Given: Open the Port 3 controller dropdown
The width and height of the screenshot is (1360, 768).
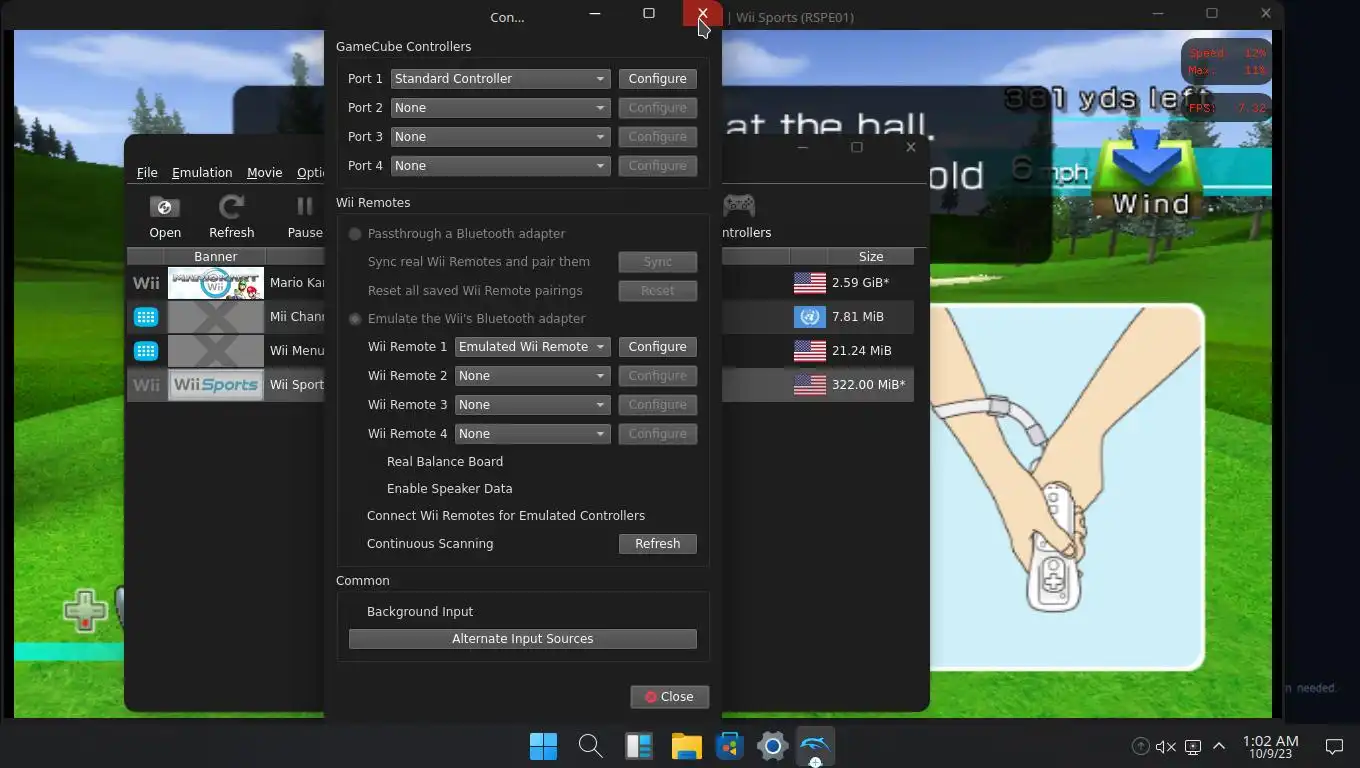Looking at the screenshot, I should click(501, 137).
